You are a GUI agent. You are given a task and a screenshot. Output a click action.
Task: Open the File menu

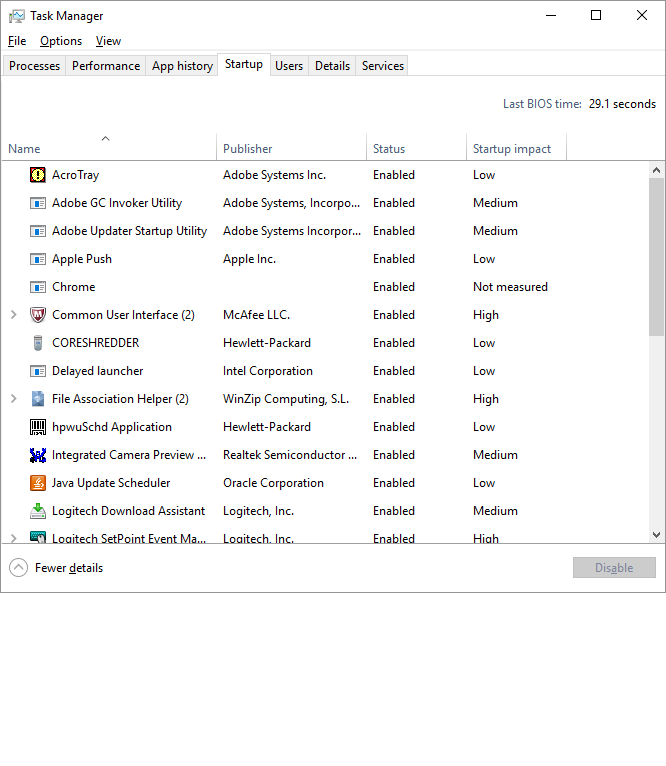[17, 41]
